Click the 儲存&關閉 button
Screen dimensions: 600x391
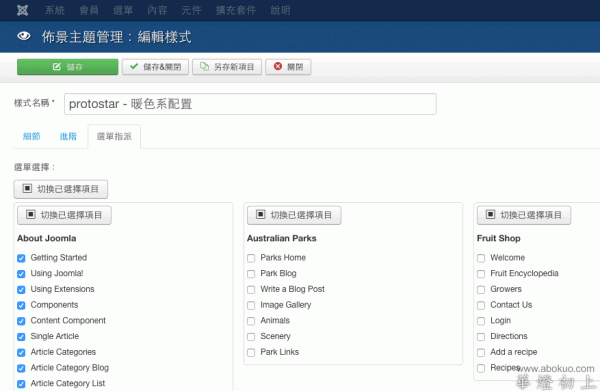155,67
